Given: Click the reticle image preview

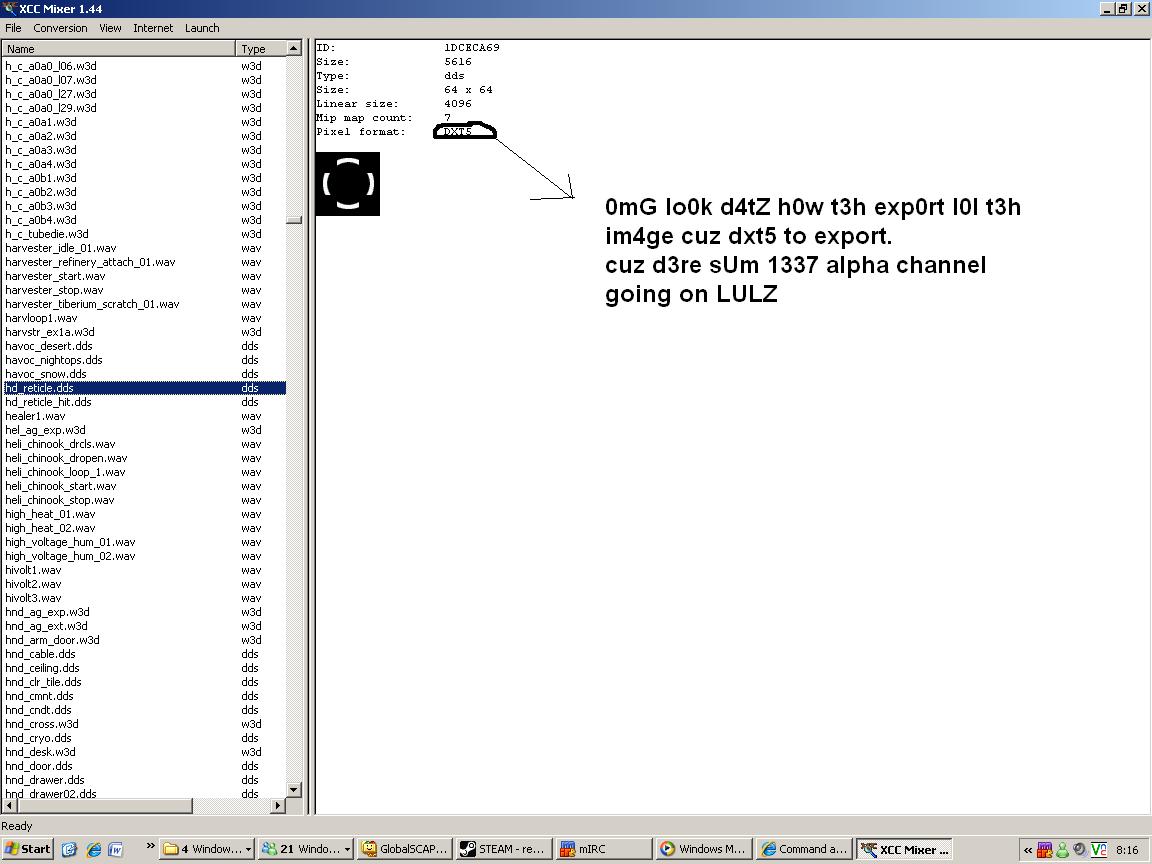Looking at the screenshot, I should pos(348,184).
